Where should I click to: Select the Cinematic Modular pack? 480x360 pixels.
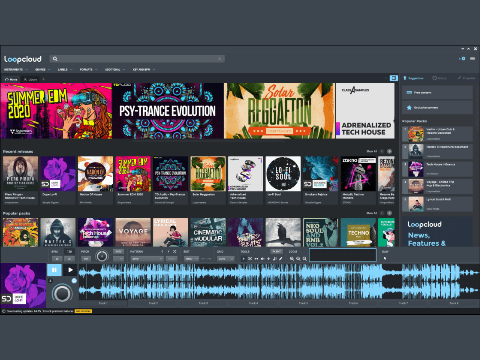click(x=208, y=232)
